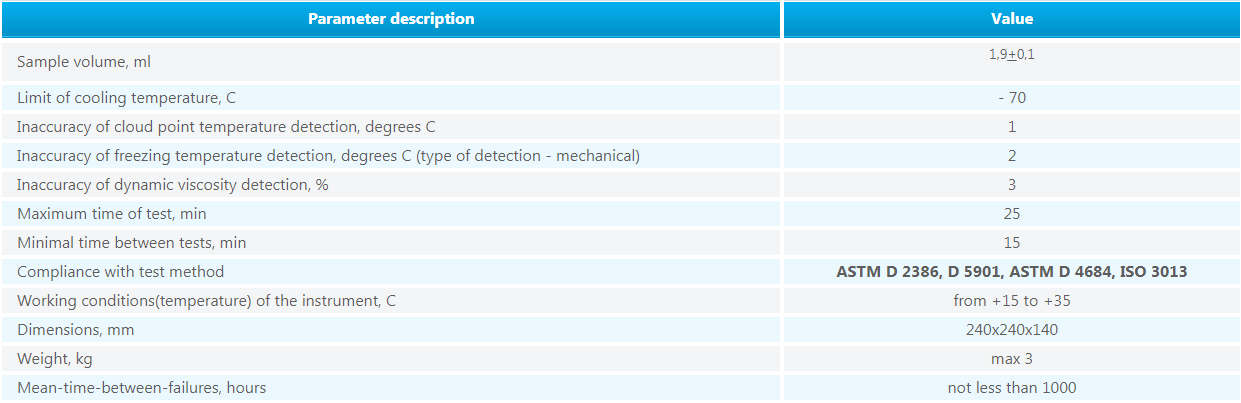Click Inaccuracy of dynamic viscosity detection label
Viewport: 1241px width, 403px height.
click(x=178, y=185)
